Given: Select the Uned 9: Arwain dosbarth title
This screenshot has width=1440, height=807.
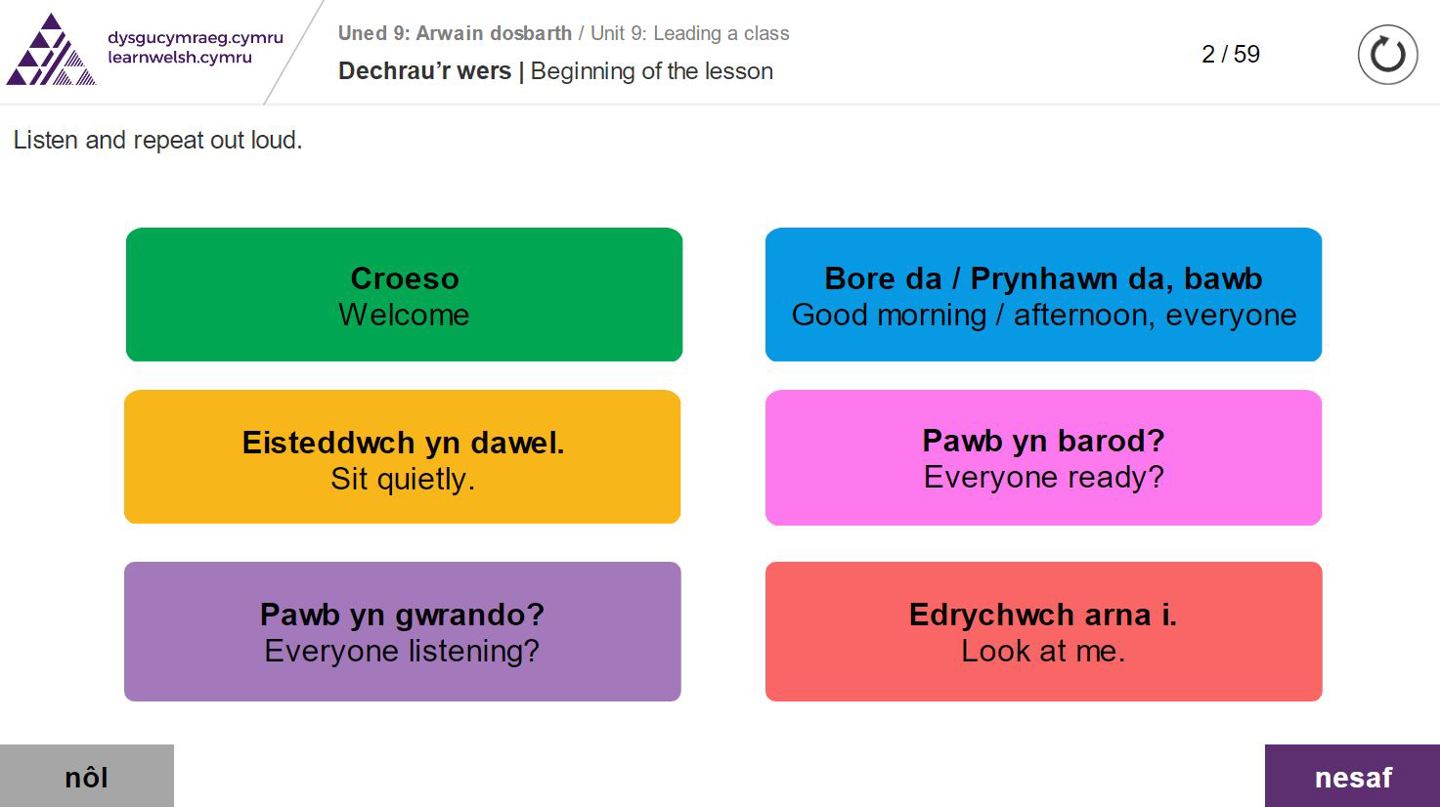Looking at the screenshot, I should click(x=454, y=33).
